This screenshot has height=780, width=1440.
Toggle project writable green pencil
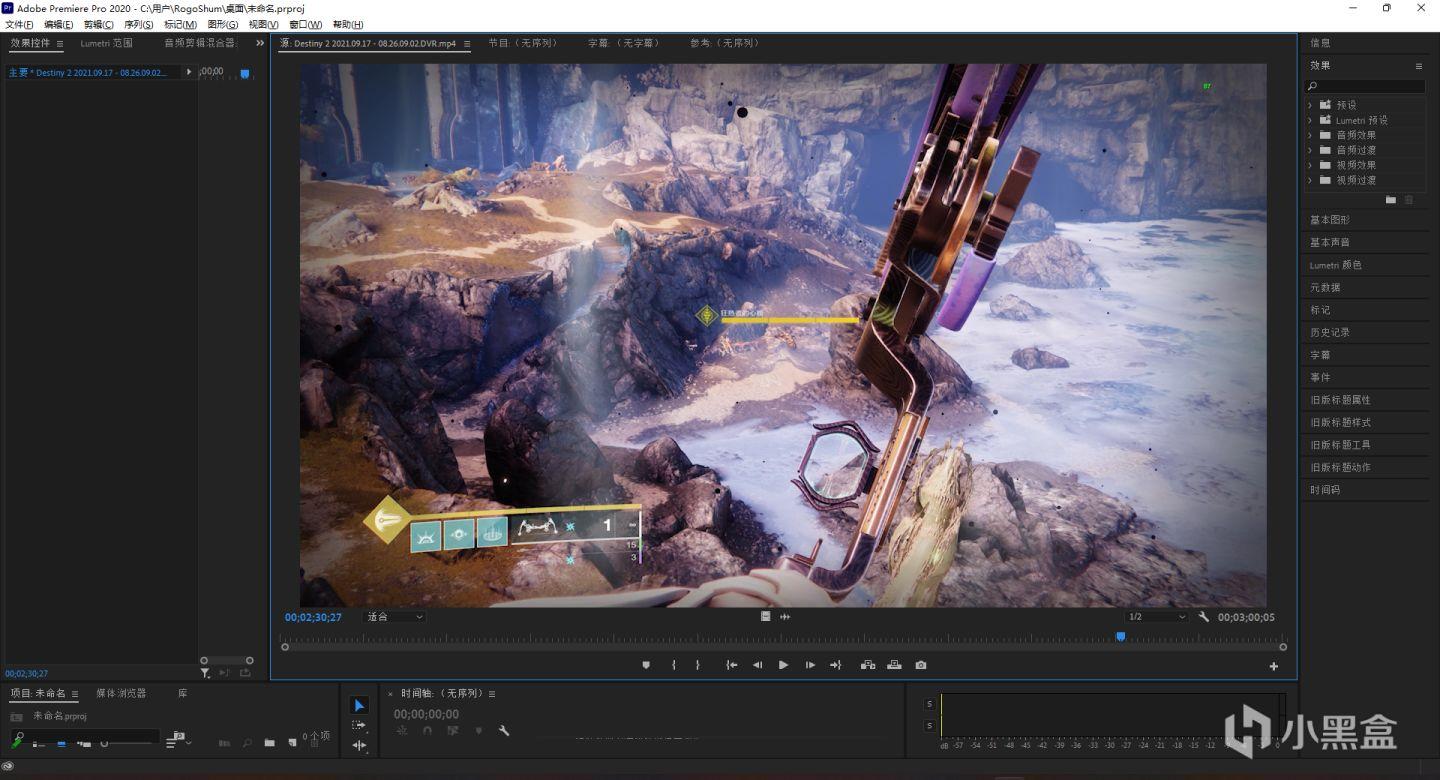tap(16, 742)
